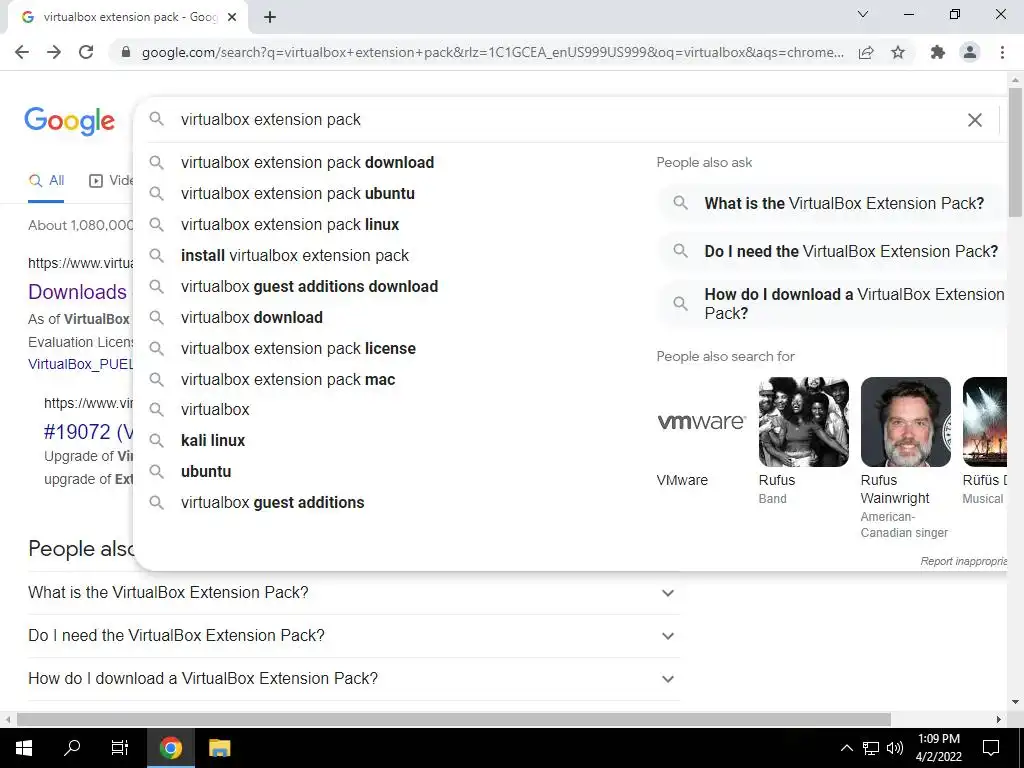Open the taskbar search magnifier

pos(72,748)
